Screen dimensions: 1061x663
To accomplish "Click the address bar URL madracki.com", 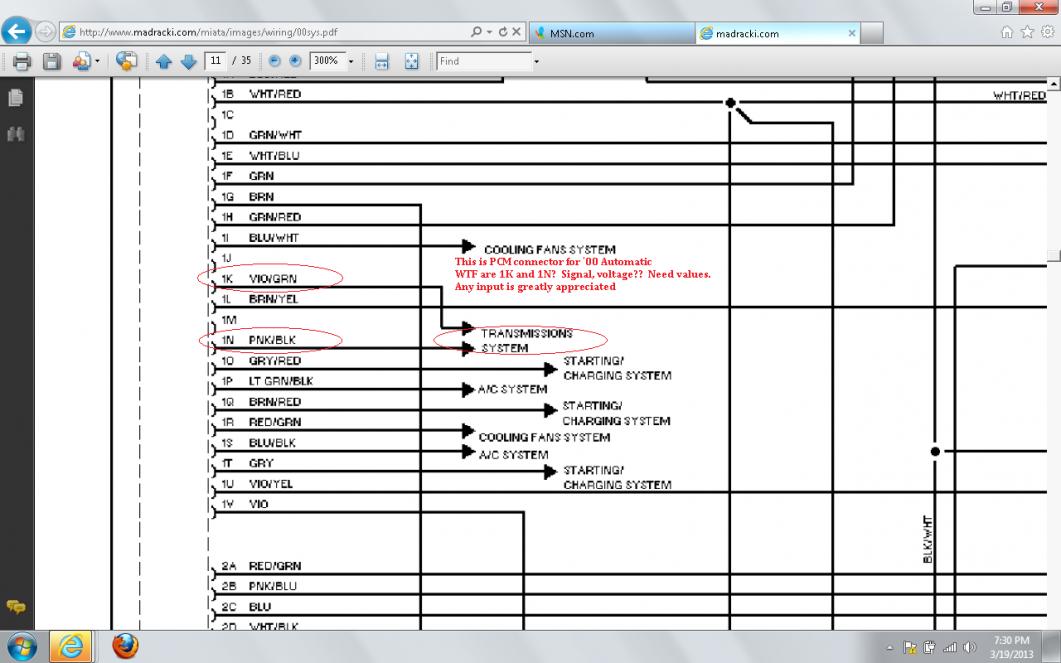I will point(208,32).
